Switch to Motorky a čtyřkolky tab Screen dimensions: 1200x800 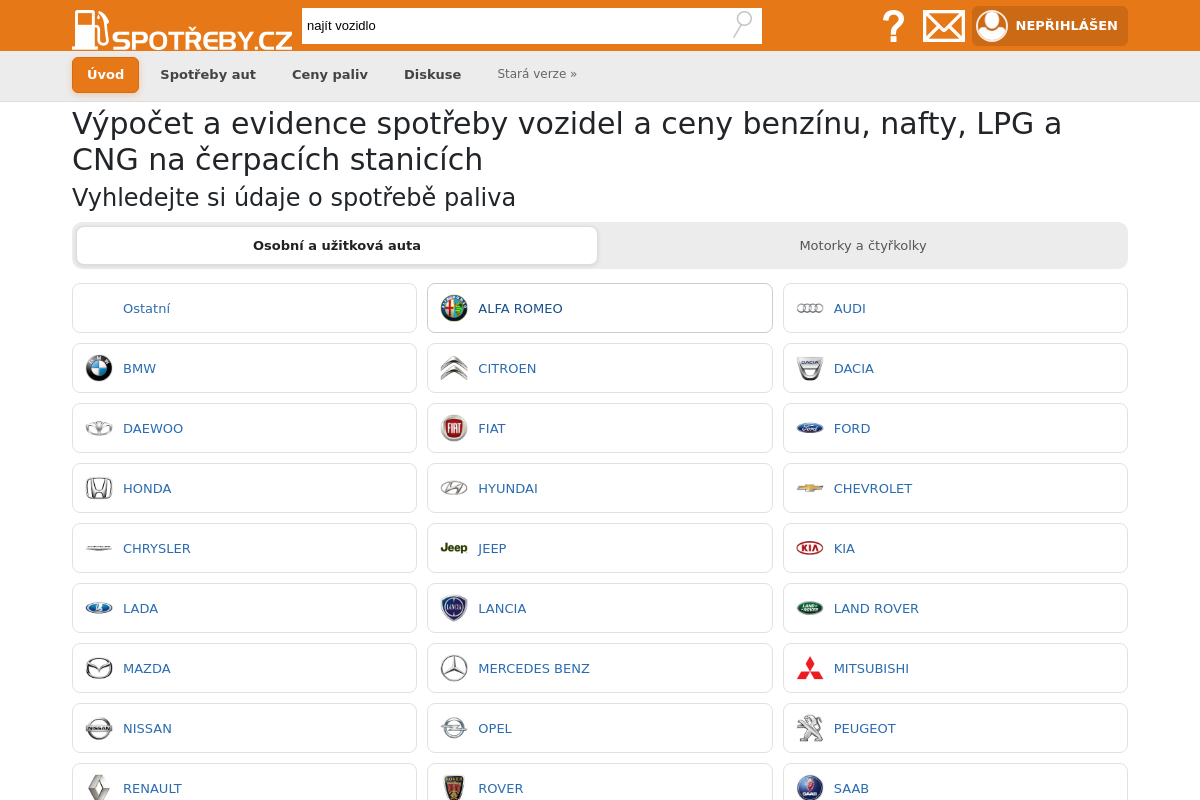862,246
